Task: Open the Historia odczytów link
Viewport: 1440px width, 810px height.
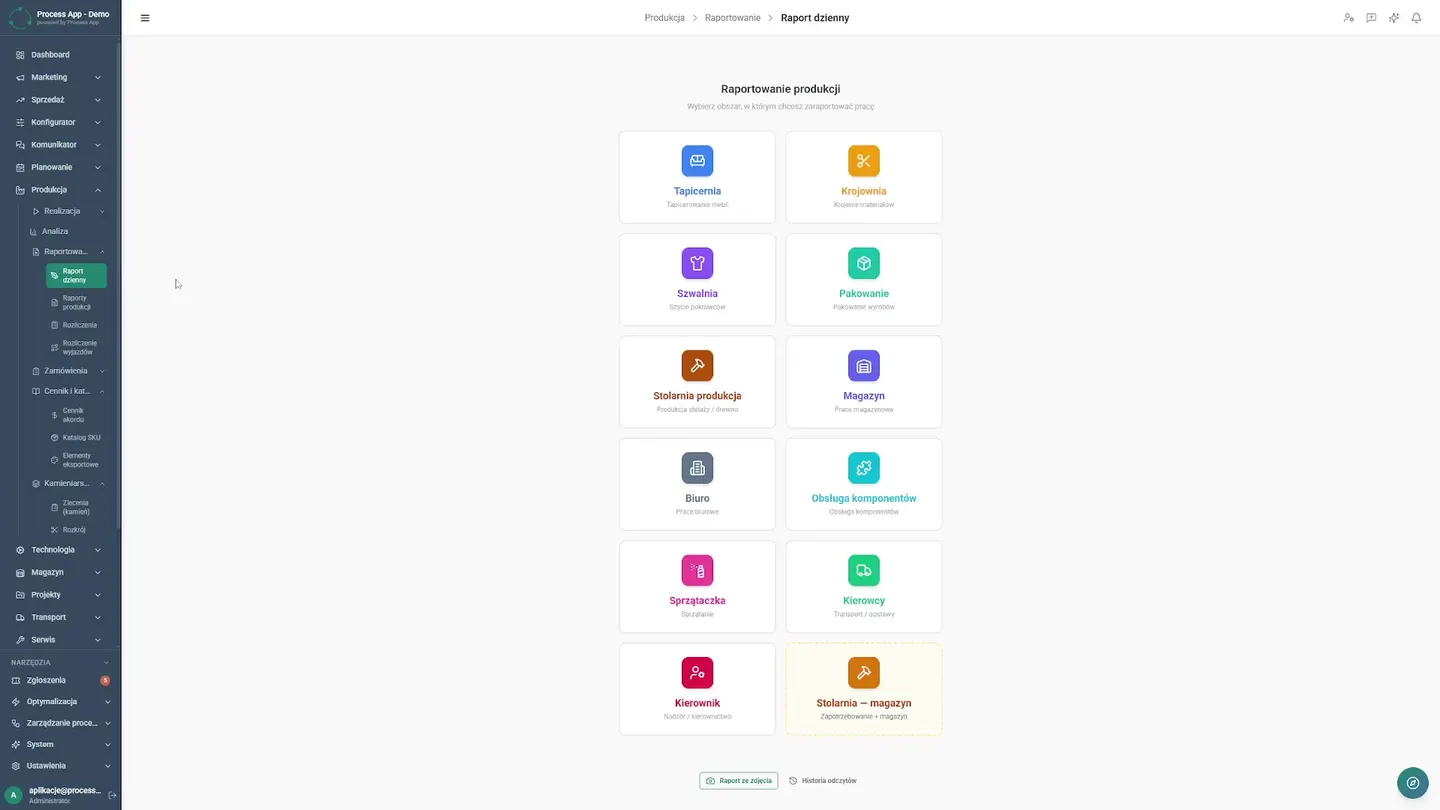Action: (823, 781)
